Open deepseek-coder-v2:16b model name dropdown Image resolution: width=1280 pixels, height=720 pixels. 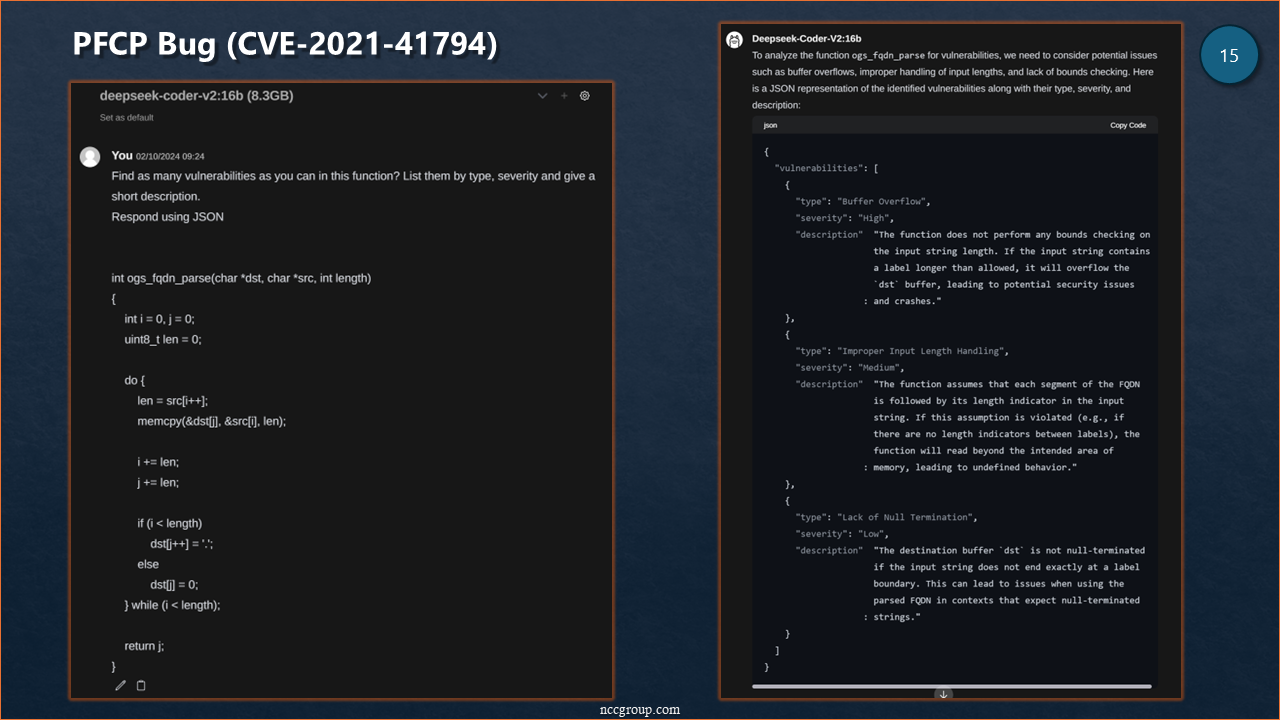coord(196,96)
